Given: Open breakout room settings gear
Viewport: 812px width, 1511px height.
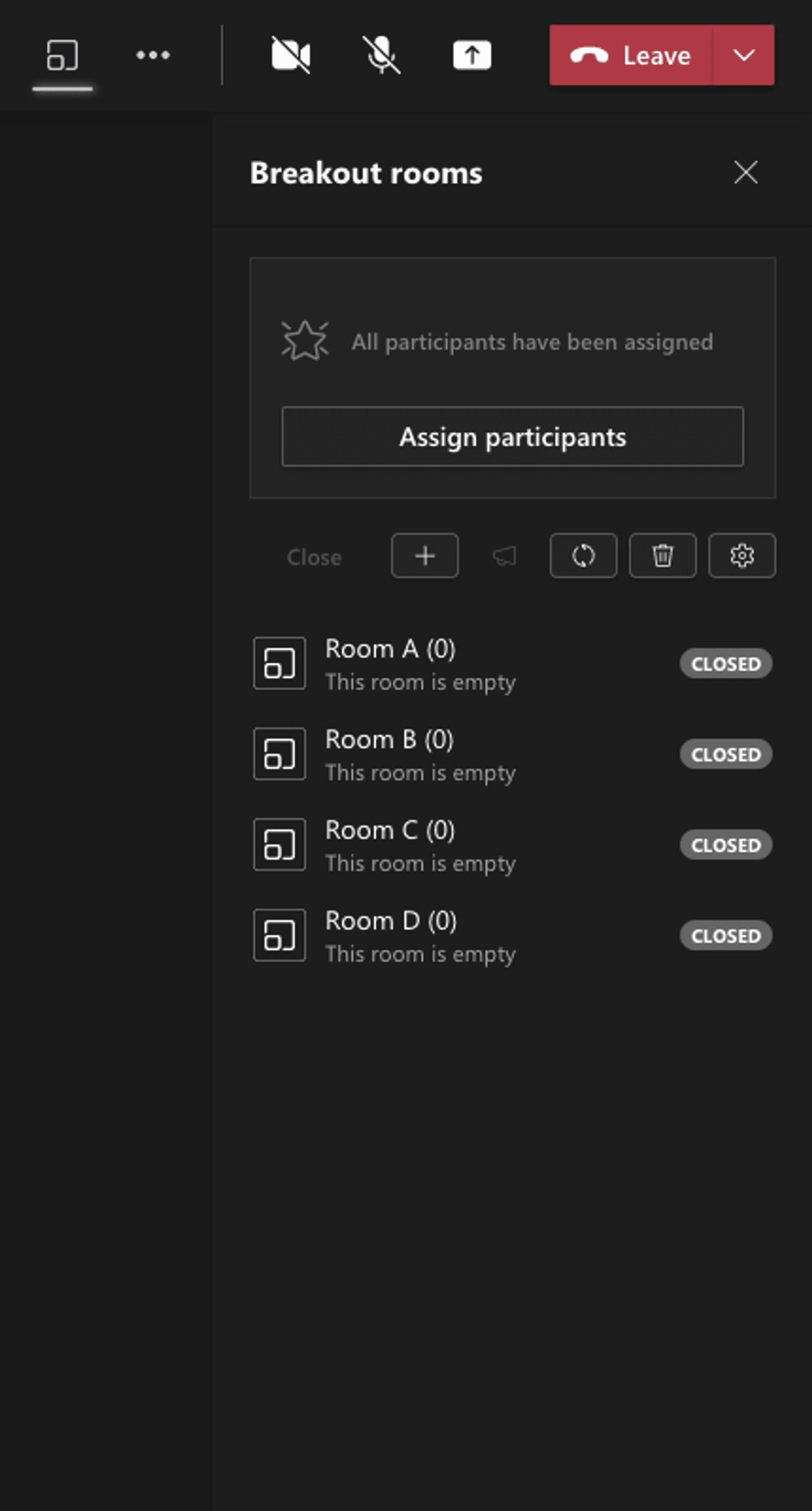Looking at the screenshot, I should [x=742, y=555].
